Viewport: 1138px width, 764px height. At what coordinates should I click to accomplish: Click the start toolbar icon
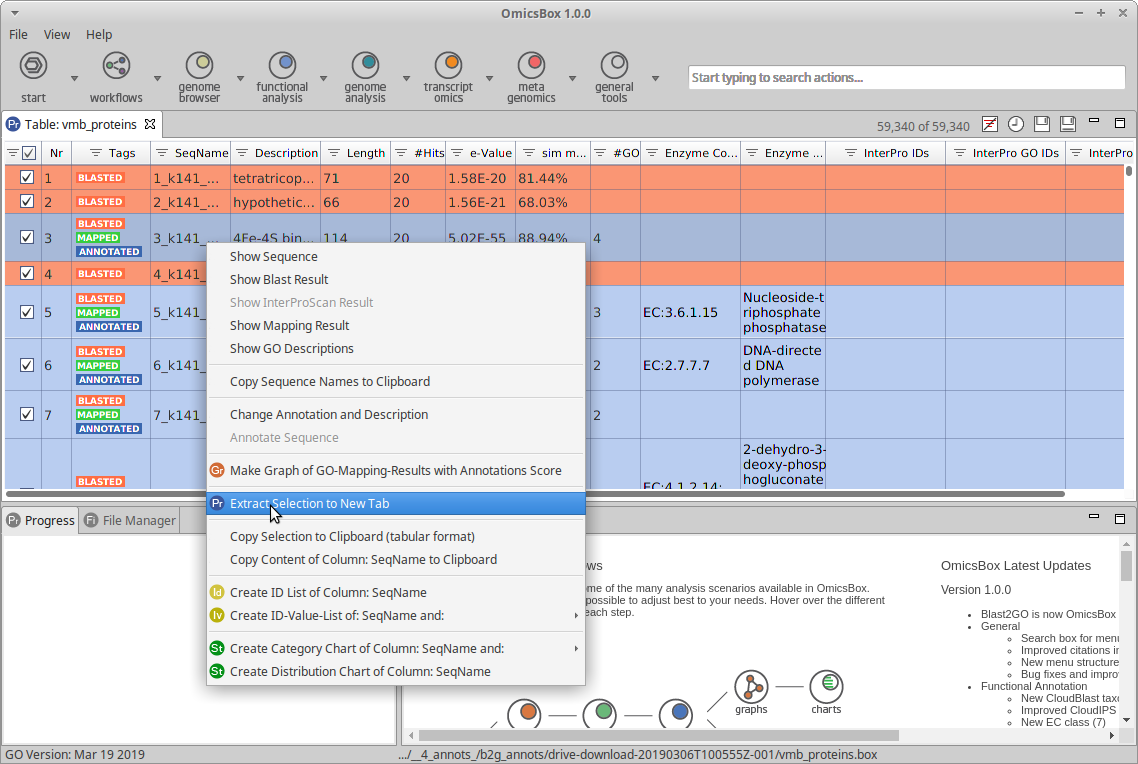point(33,67)
